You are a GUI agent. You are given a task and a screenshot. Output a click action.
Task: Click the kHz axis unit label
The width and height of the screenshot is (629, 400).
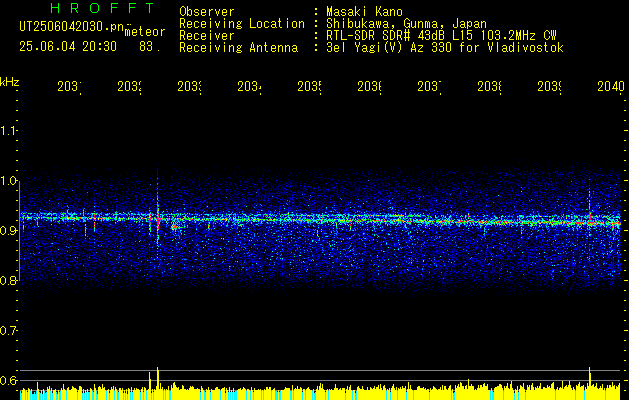click(10, 82)
